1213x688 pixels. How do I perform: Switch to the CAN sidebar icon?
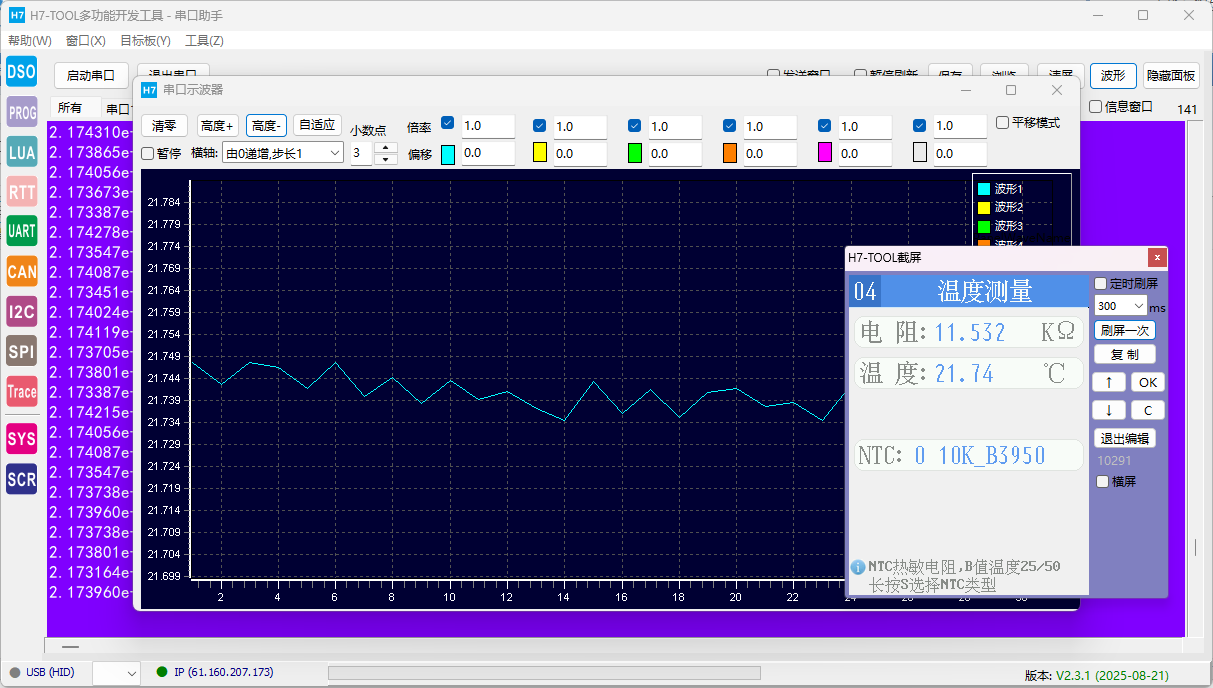pos(21,271)
